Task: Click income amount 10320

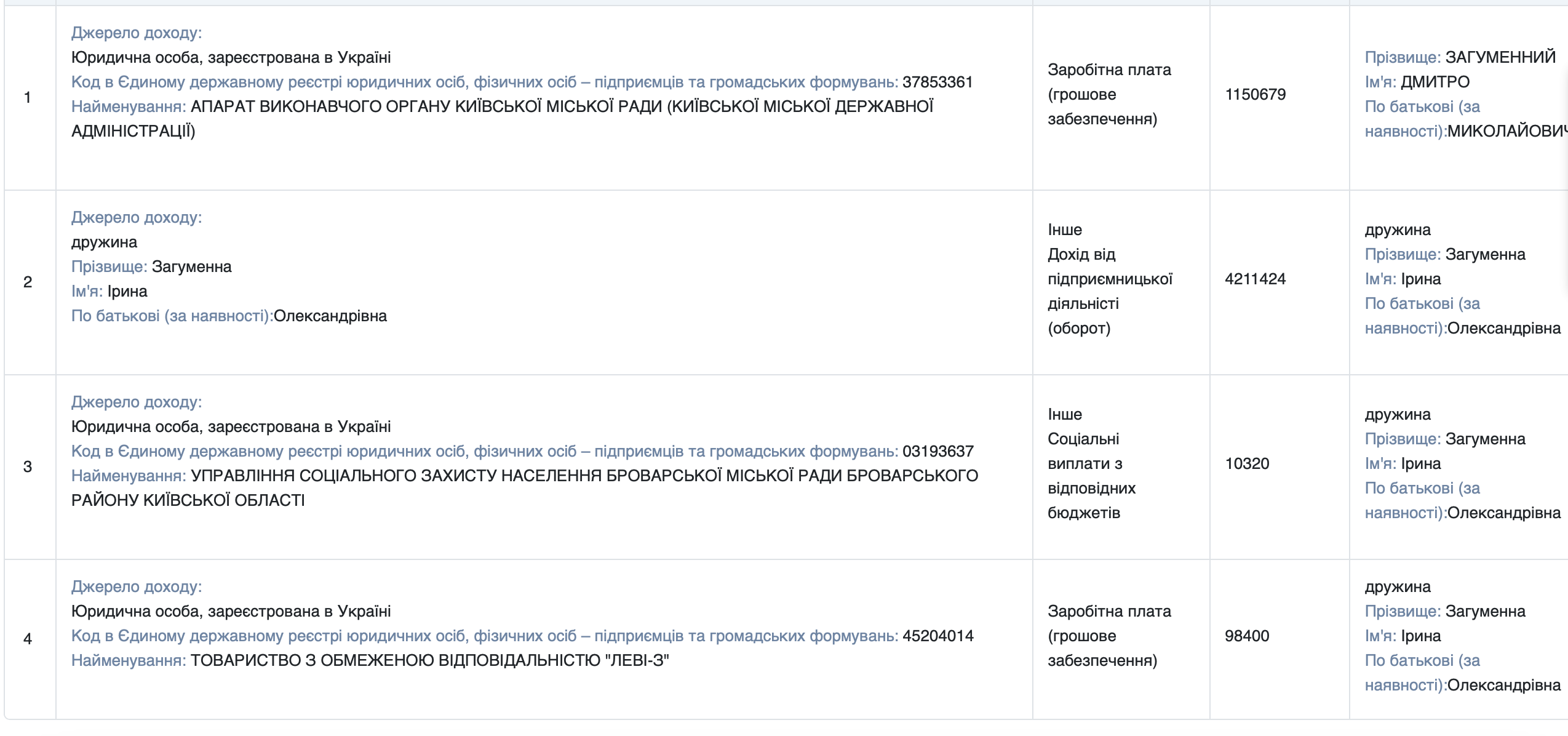Action: pyautogui.click(x=1247, y=463)
